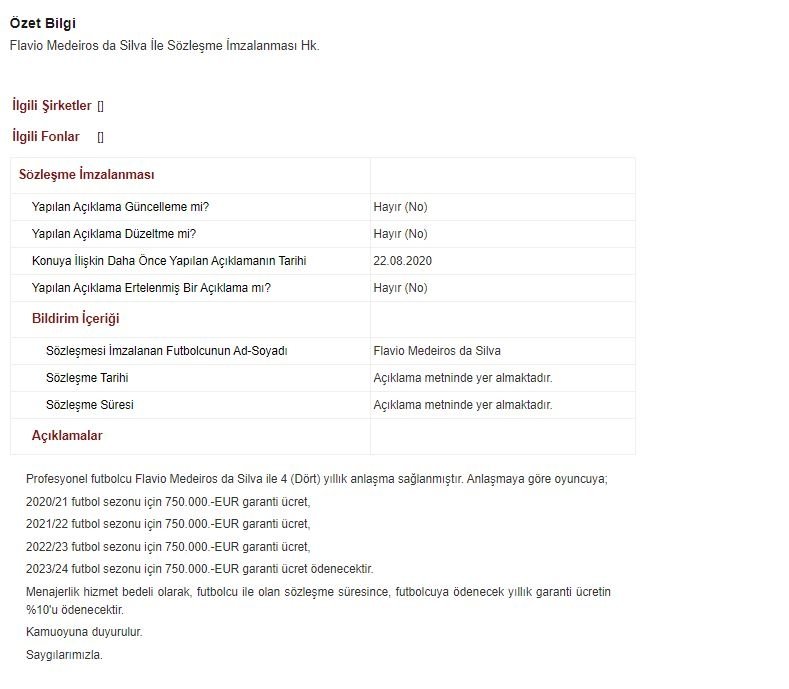The width and height of the screenshot is (789, 689).
Task: Click the Sözleşme Tarihi row label
Action: pos(87,378)
